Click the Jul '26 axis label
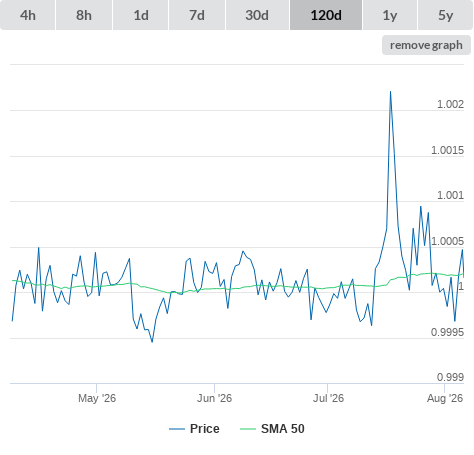Image resolution: width=474 pixels, height=455 pixels. (328, 398)
